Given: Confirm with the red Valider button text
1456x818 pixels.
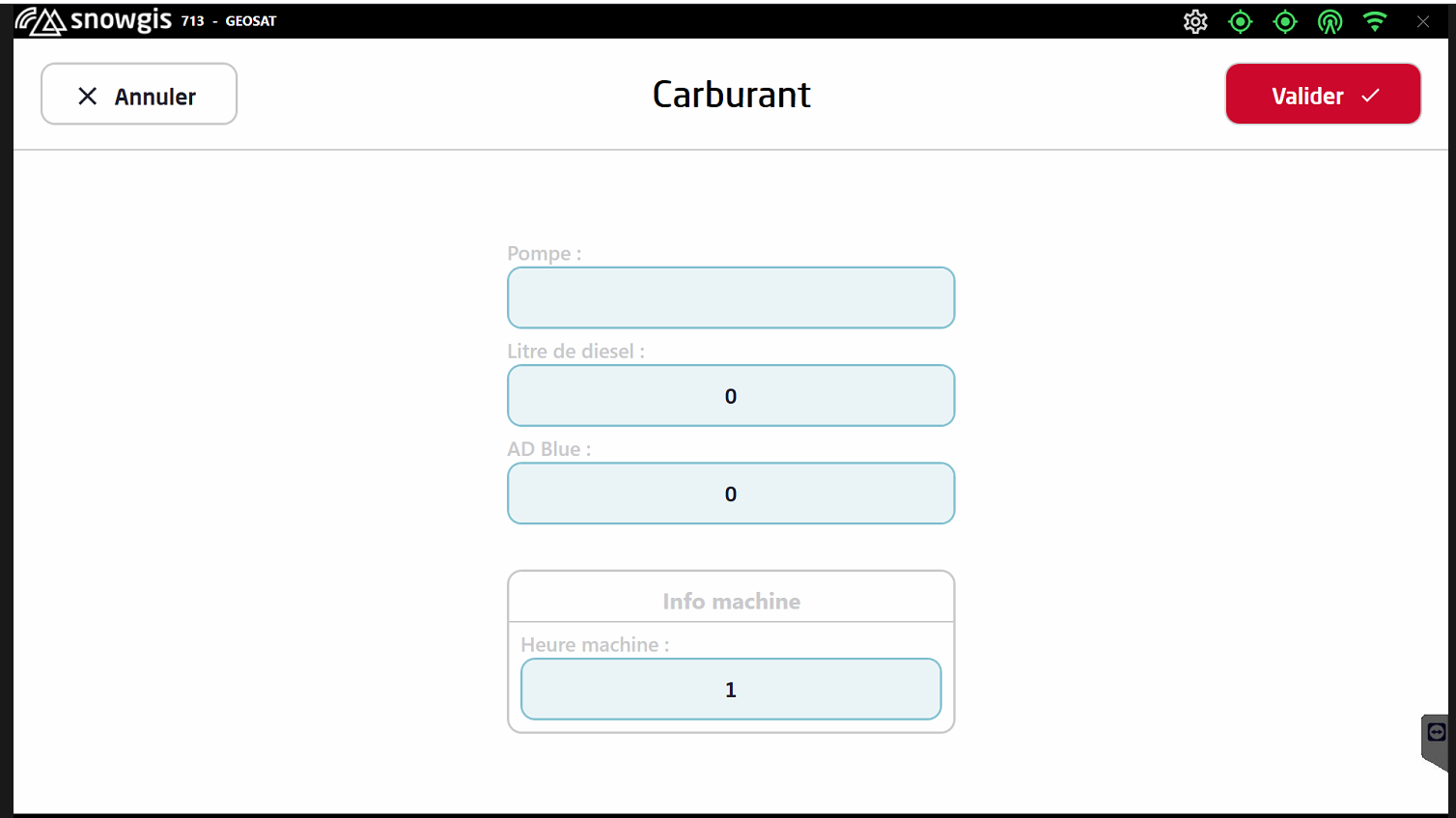Looking at the screenshot, I should tap(1306, 96).
